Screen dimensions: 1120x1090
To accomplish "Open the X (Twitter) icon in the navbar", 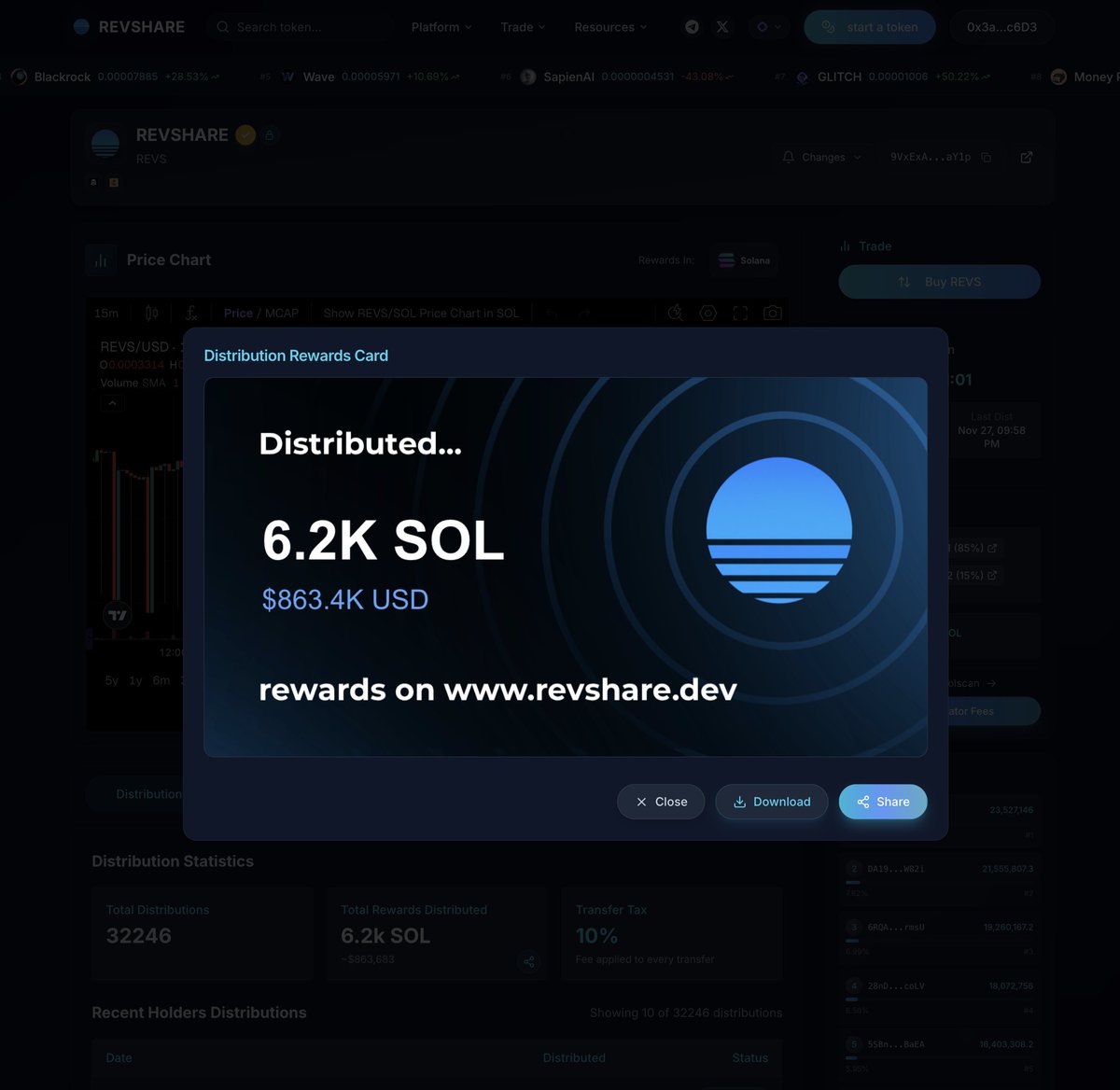I will click(x=721, y=27).
